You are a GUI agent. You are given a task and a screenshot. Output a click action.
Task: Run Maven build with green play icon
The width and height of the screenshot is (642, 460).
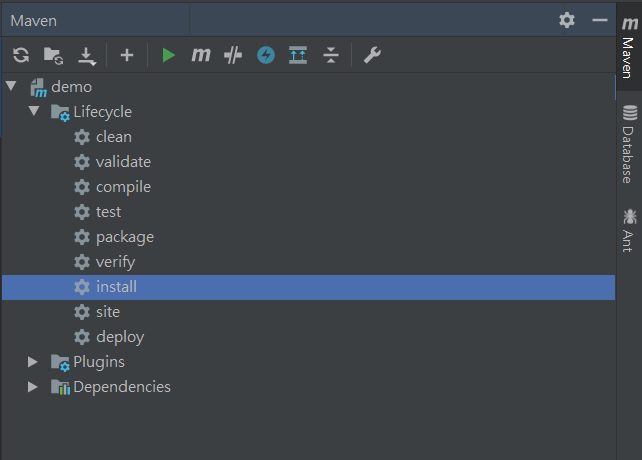(168, 55)
